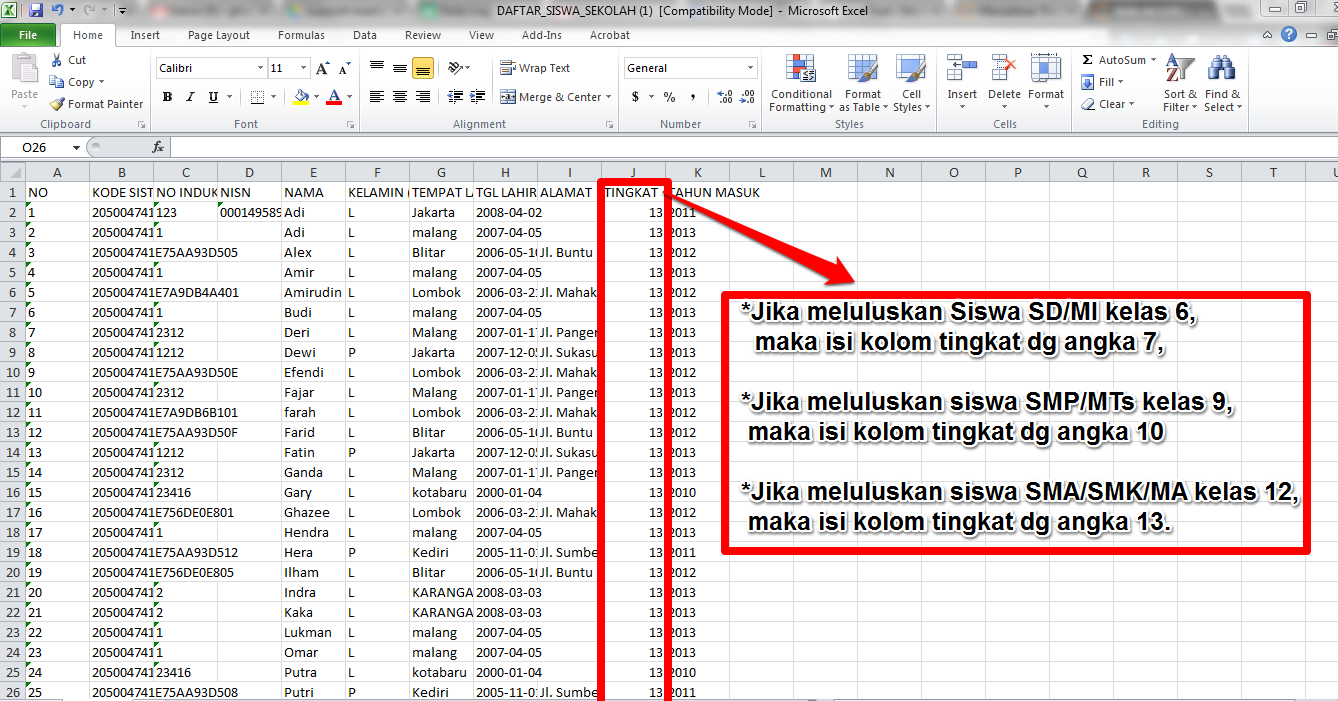Apply the red Font Color

334,97
